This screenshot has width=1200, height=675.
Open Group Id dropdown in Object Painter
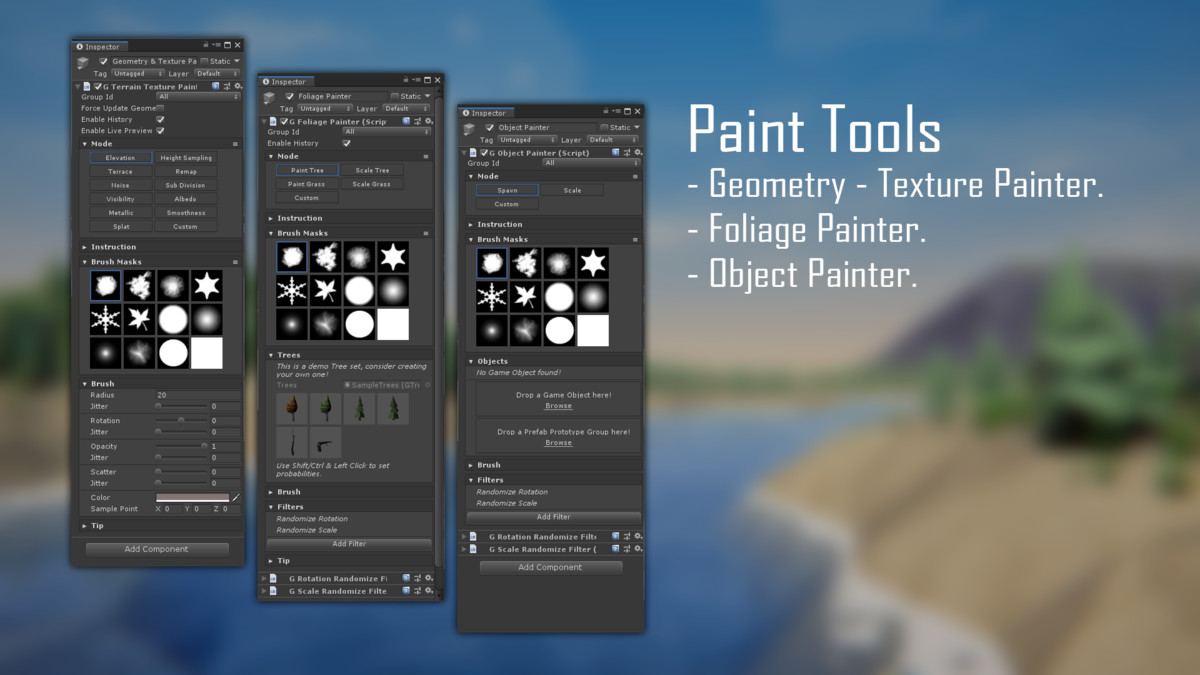tap(590, 163)
